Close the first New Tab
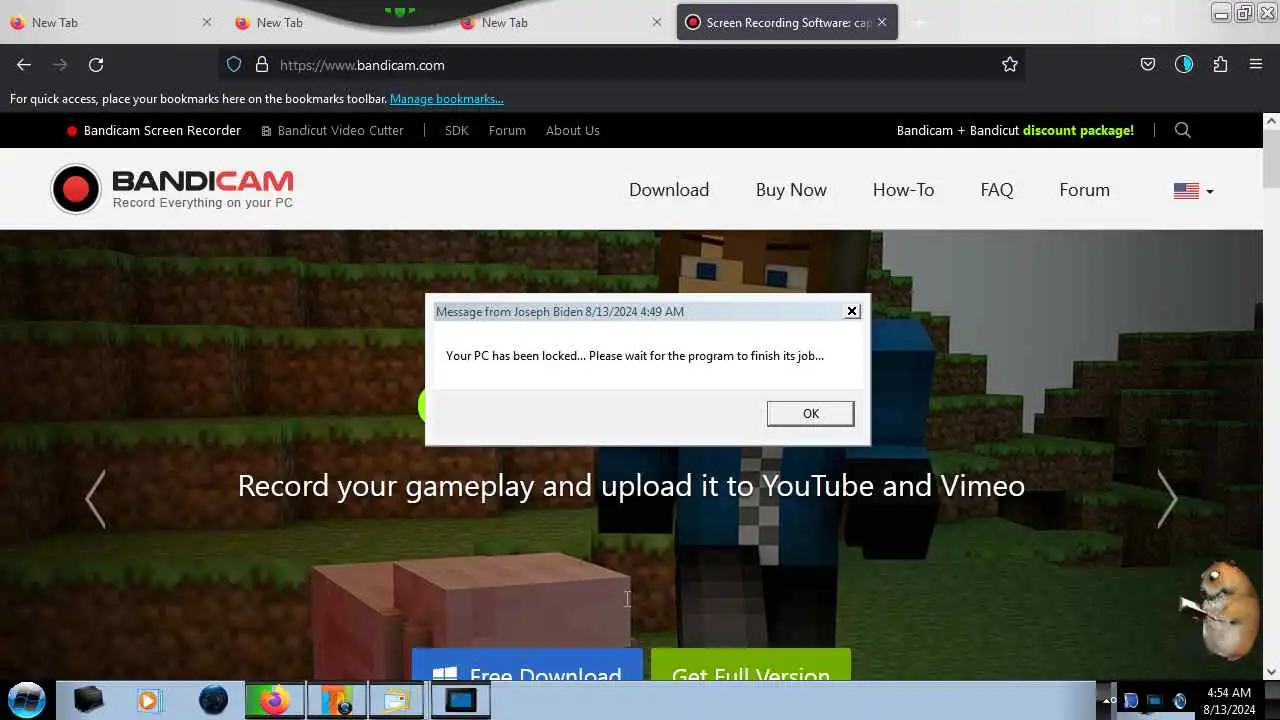1280x720 pixels. point(207,22)
